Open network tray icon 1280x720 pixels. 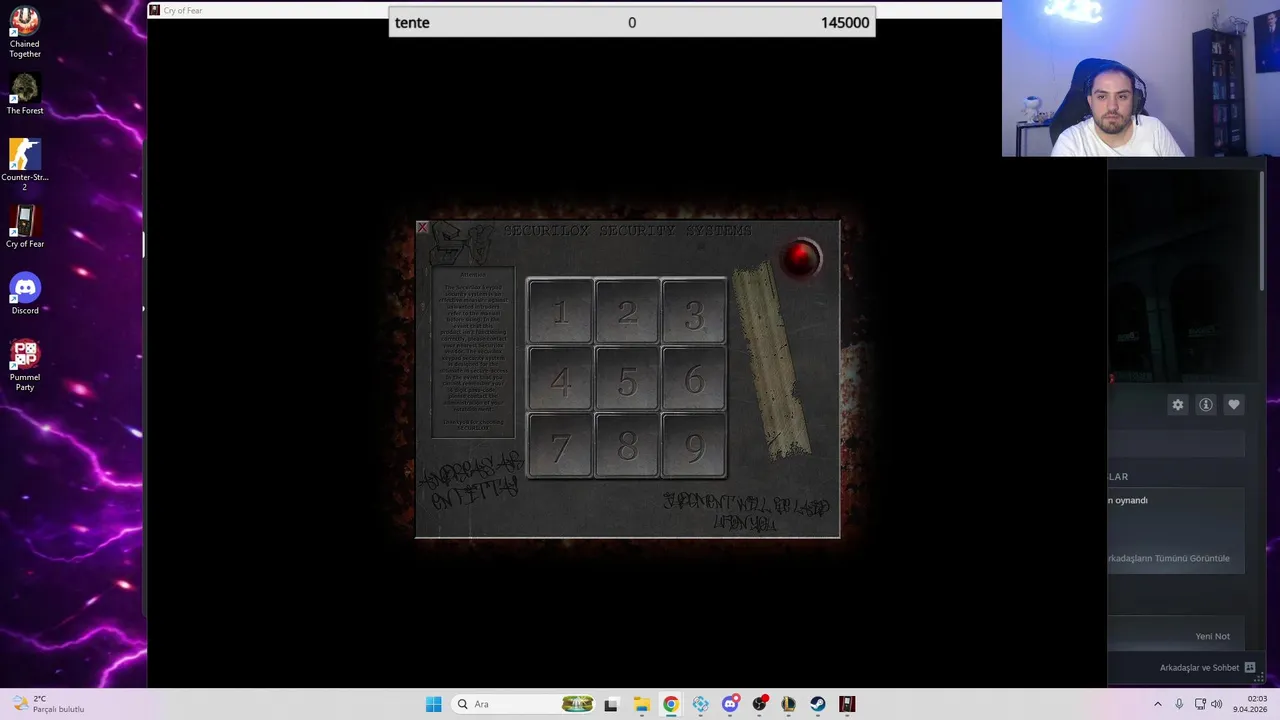(x=1200, y=704)
